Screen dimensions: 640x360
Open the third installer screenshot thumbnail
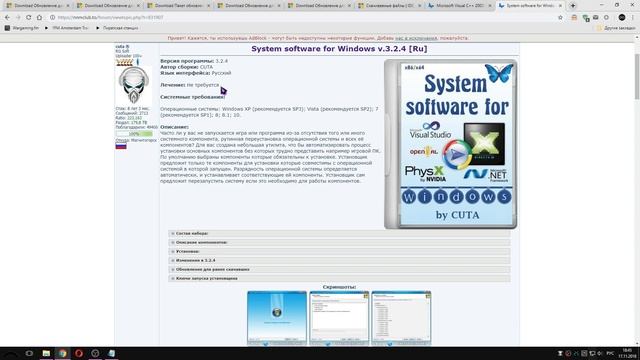pos(401,318)
